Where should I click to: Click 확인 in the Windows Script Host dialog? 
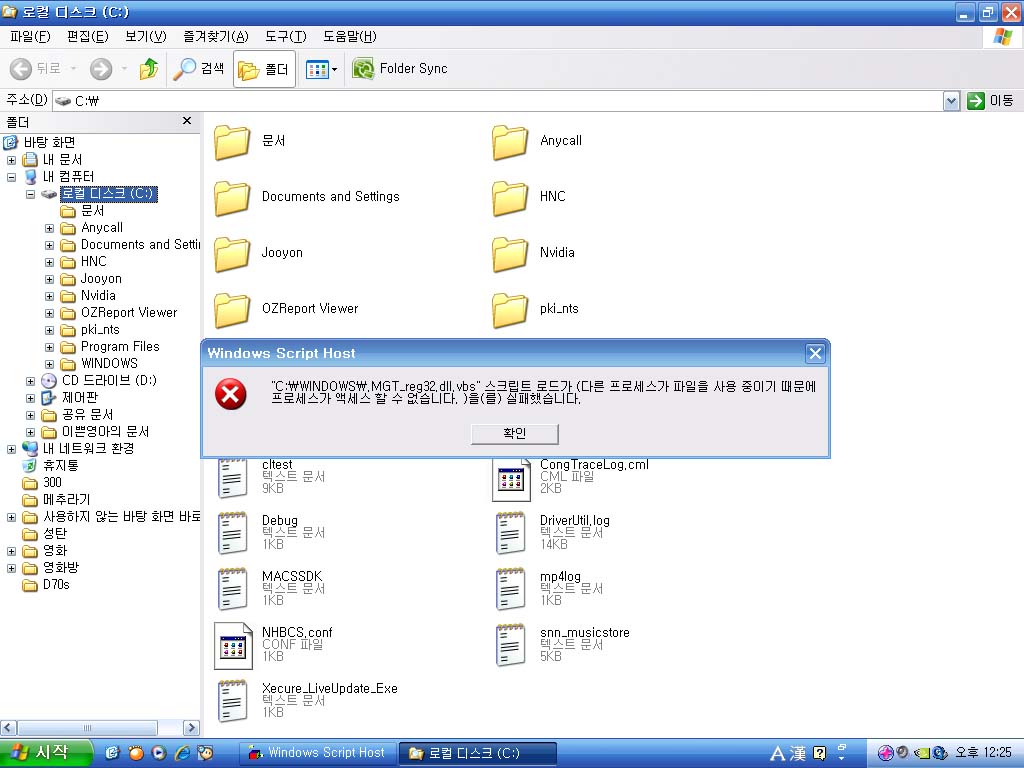click(515, 434)
